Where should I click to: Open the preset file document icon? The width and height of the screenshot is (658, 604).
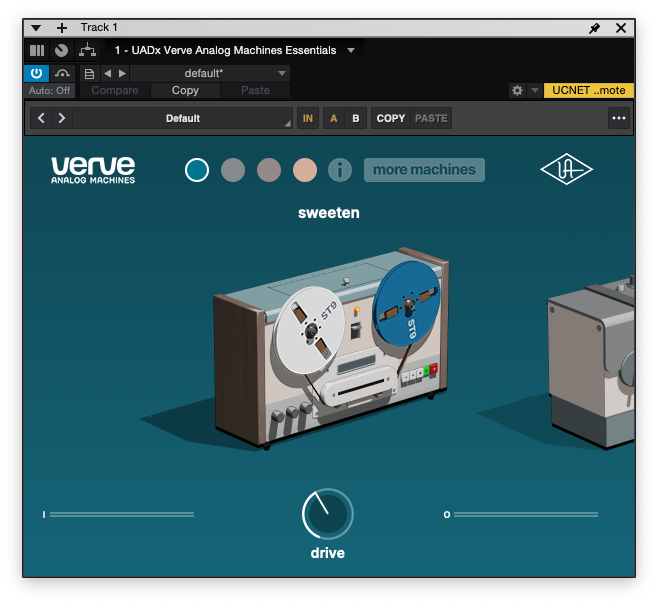tap(89, 74)
